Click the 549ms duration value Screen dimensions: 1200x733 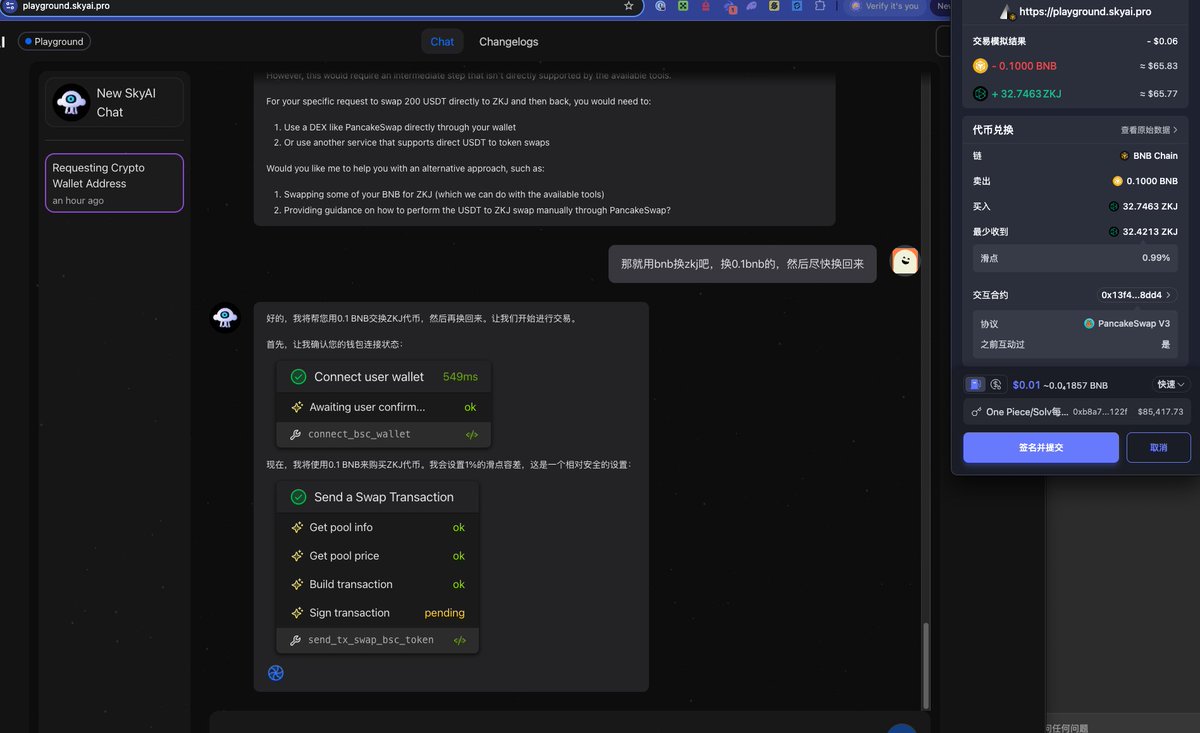coord(460,377)
